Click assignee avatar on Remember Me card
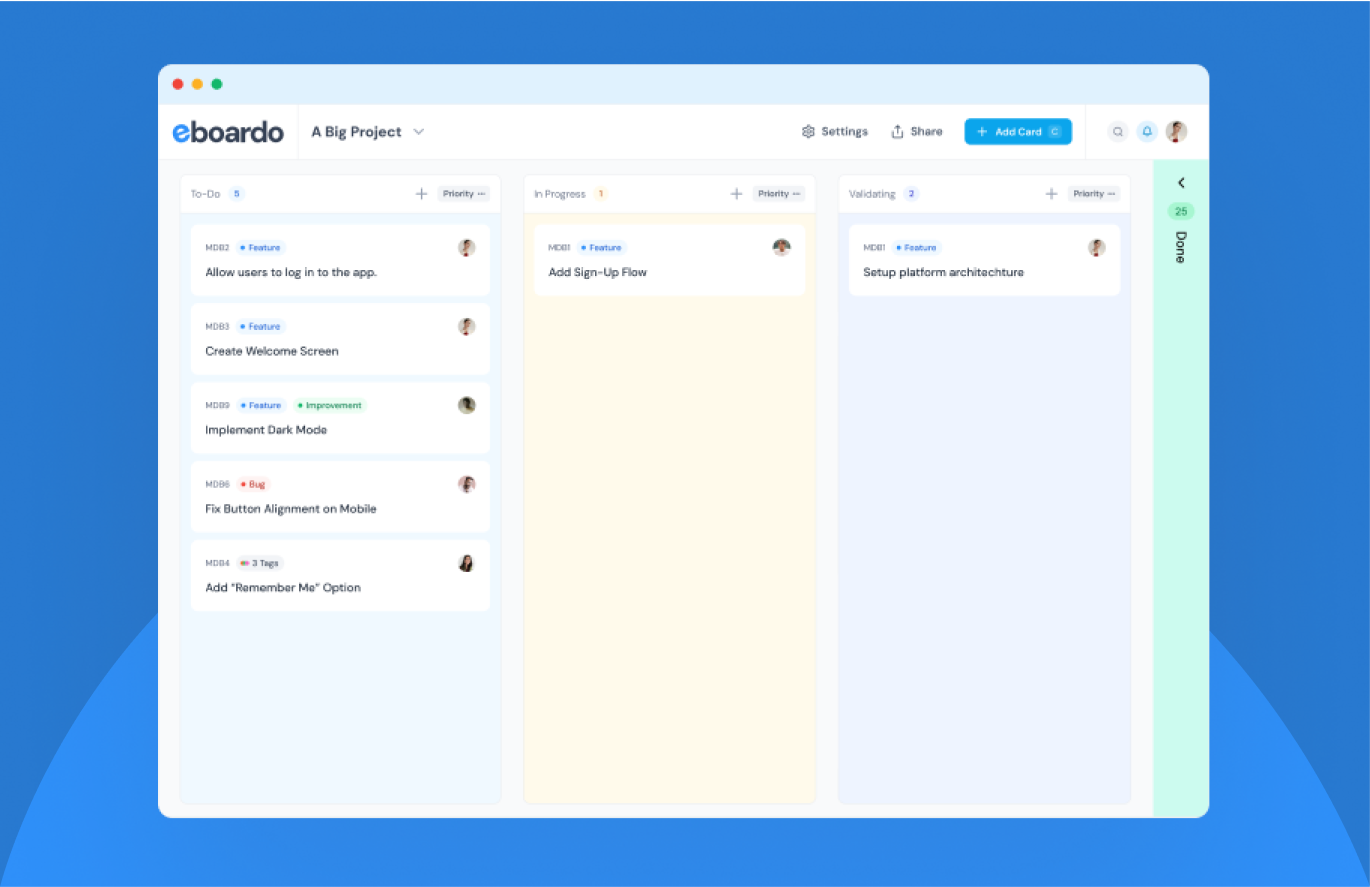The height and width of the screenshot is (887, 1370). click(466, 563)
